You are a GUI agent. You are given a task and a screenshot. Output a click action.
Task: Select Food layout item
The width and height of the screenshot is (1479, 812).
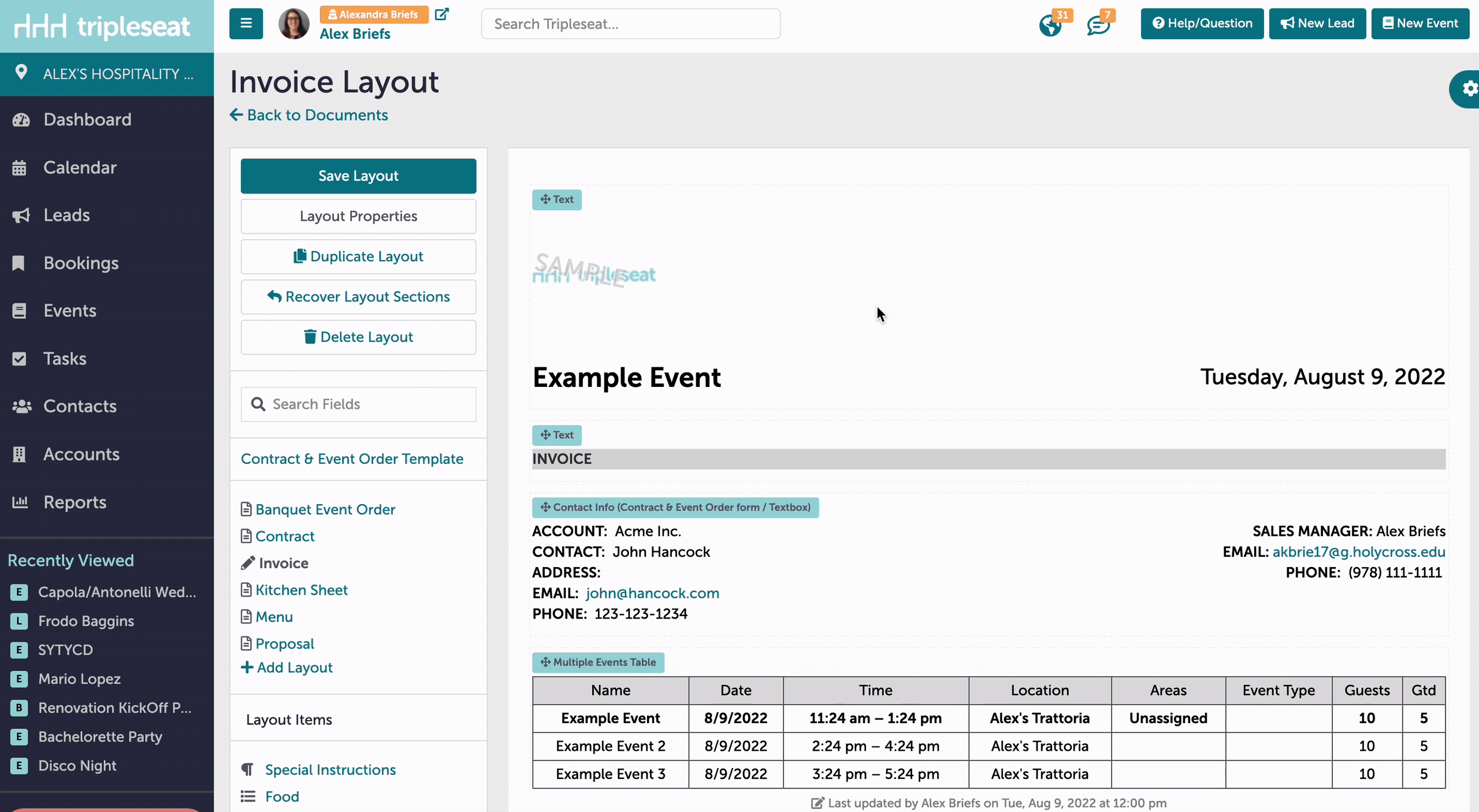pyautogui.click(x=282, y=797)
